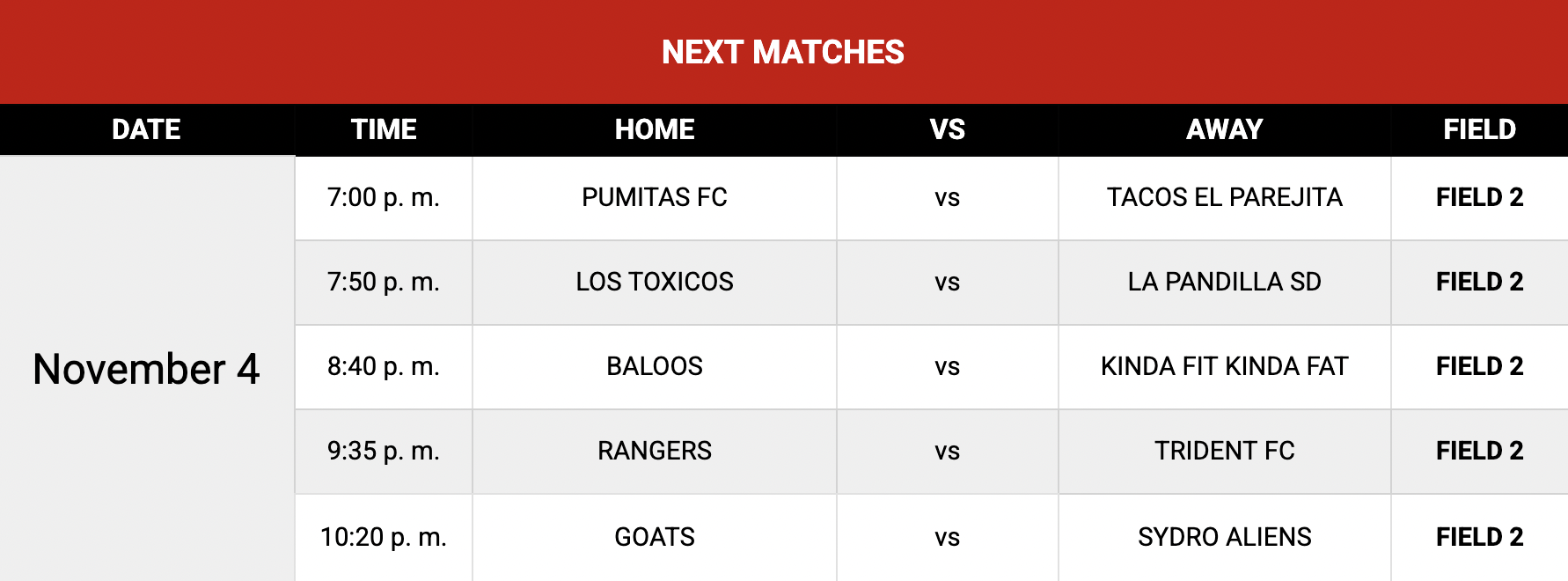Click the PUMITAS FC team name
1568x581 pixels.
coord(655,197)
